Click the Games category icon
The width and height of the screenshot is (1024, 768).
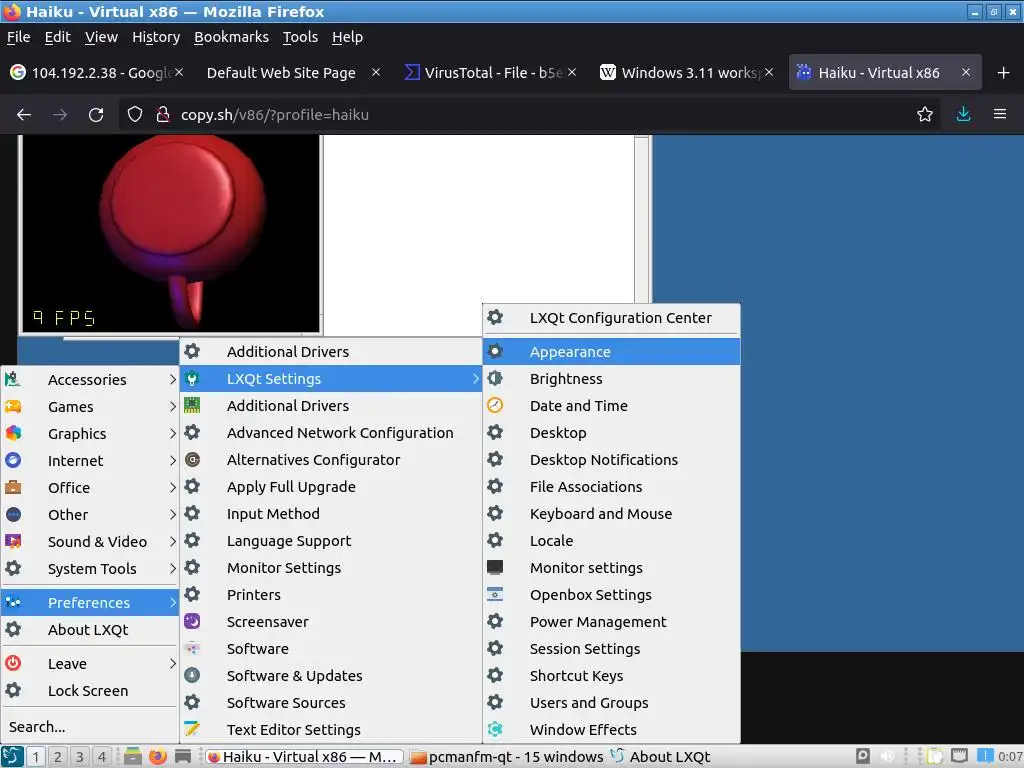point(13,406)
